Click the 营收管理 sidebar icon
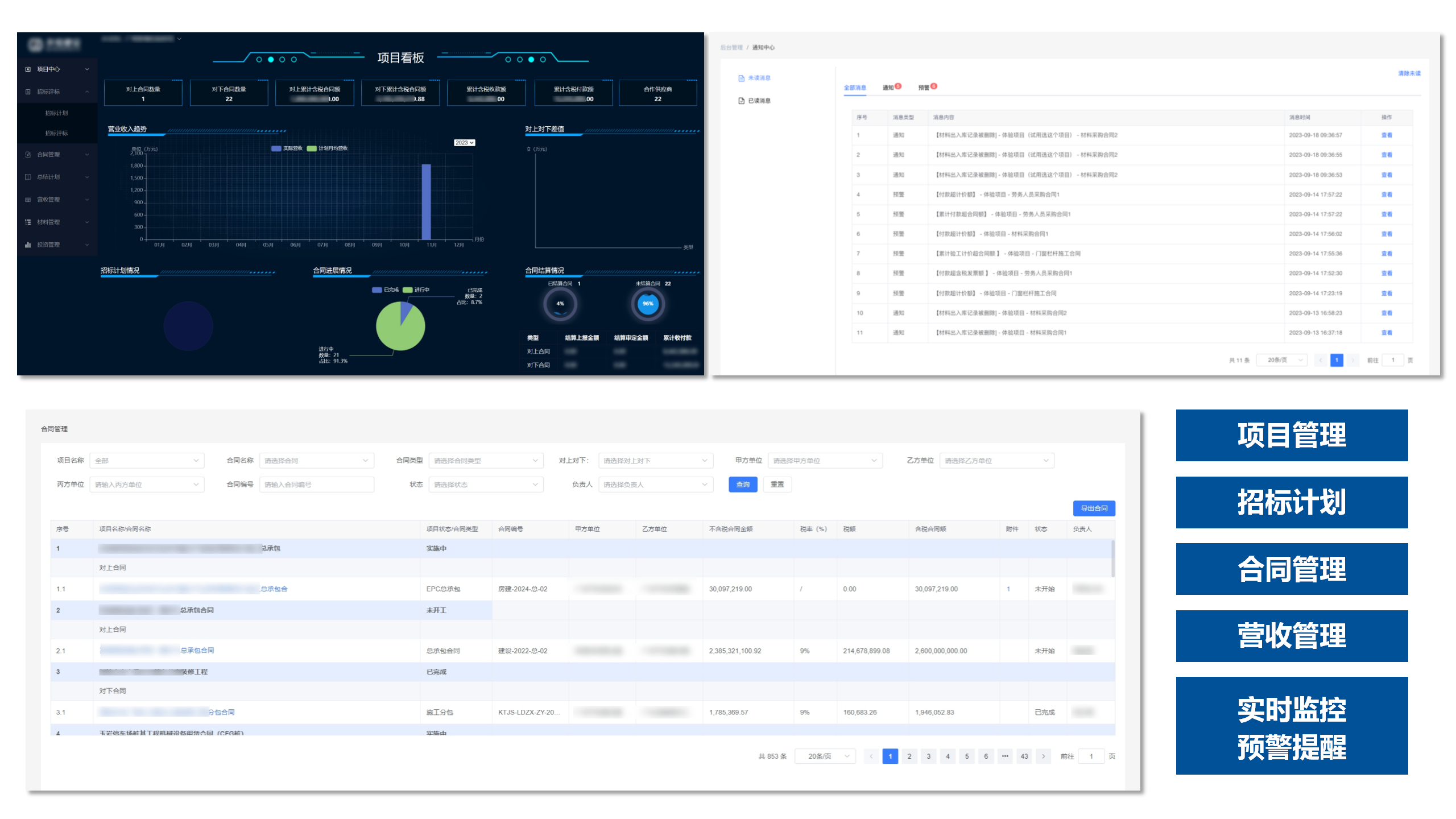This screenshot has height=819, width=1456. 28,200
